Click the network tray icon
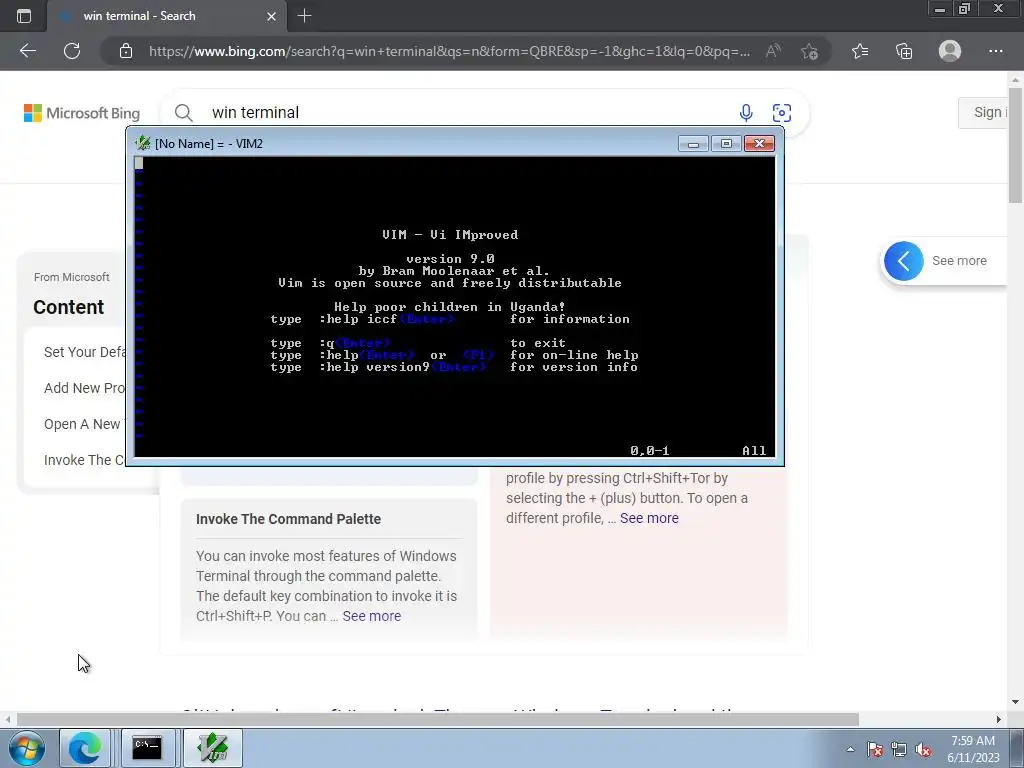Viewport: 1024px width, 768px height. [x=899, y=749]
